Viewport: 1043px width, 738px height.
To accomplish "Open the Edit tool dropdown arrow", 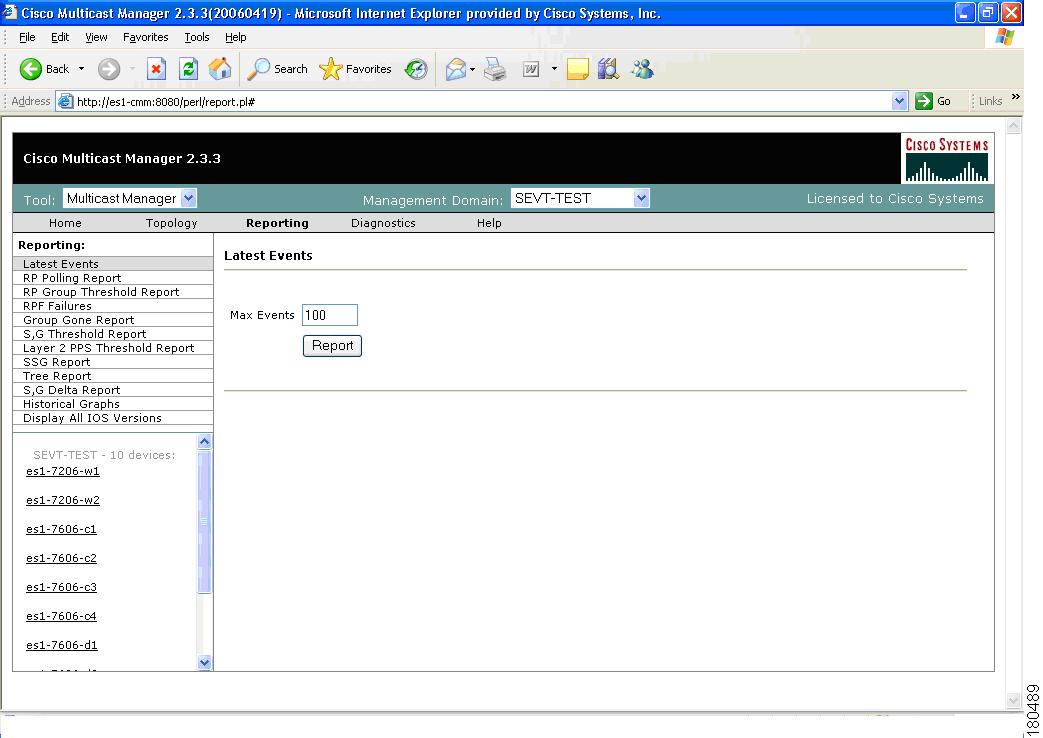I will tap(554, 69).
